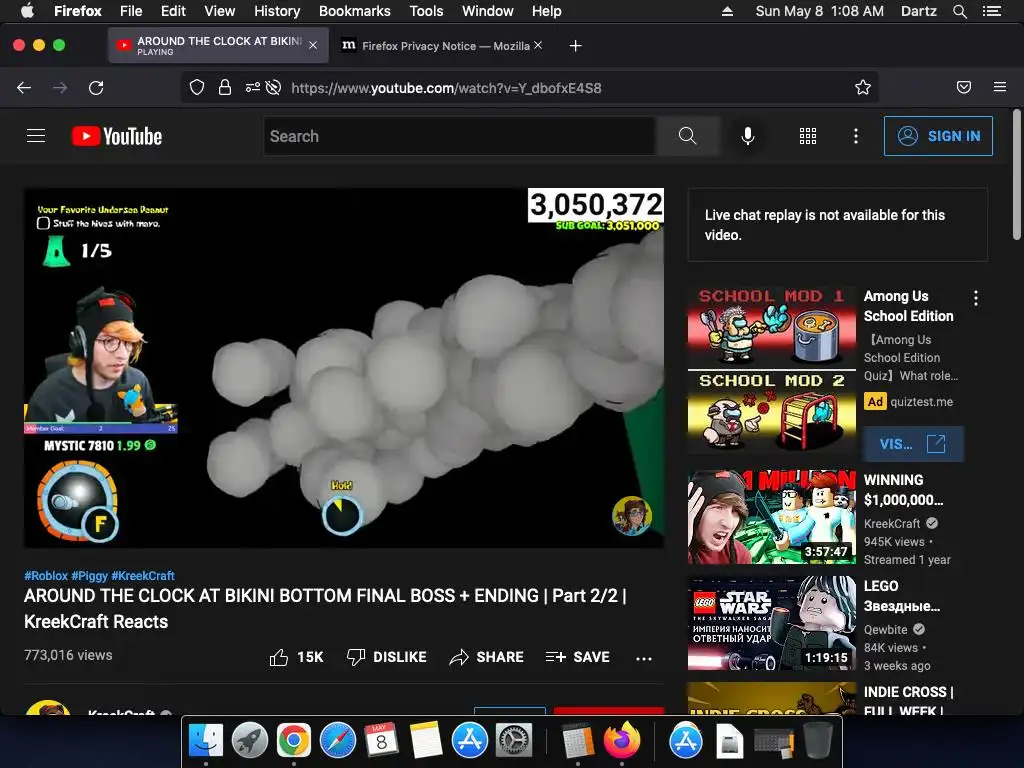Image resolution: width=1024 pixels, height=768 pixels.
Task: Click the Dartz user name in the menu bar
Action: pyautogui.click(x=918, y=11)
